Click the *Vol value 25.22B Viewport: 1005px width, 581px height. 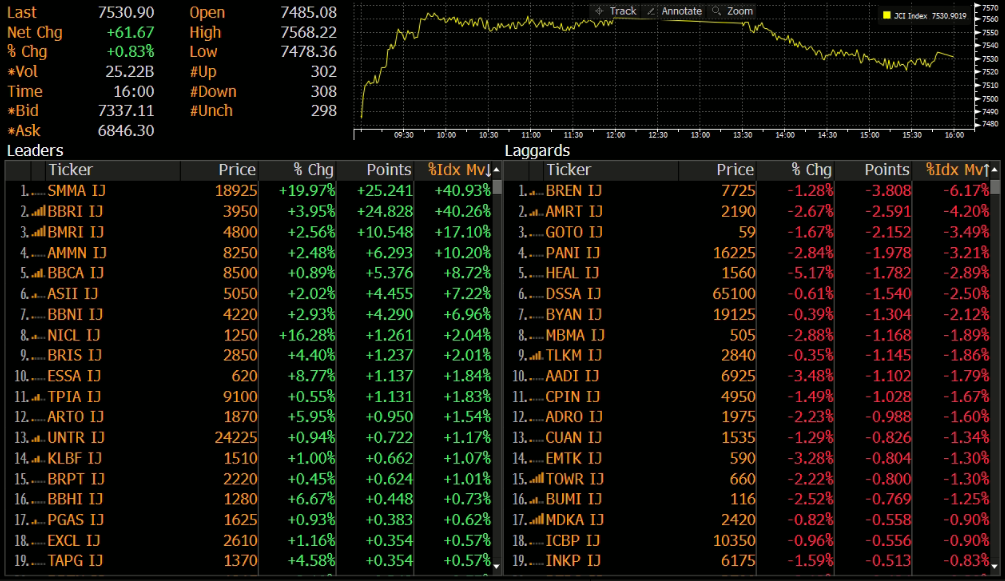[x=129, y=71]
